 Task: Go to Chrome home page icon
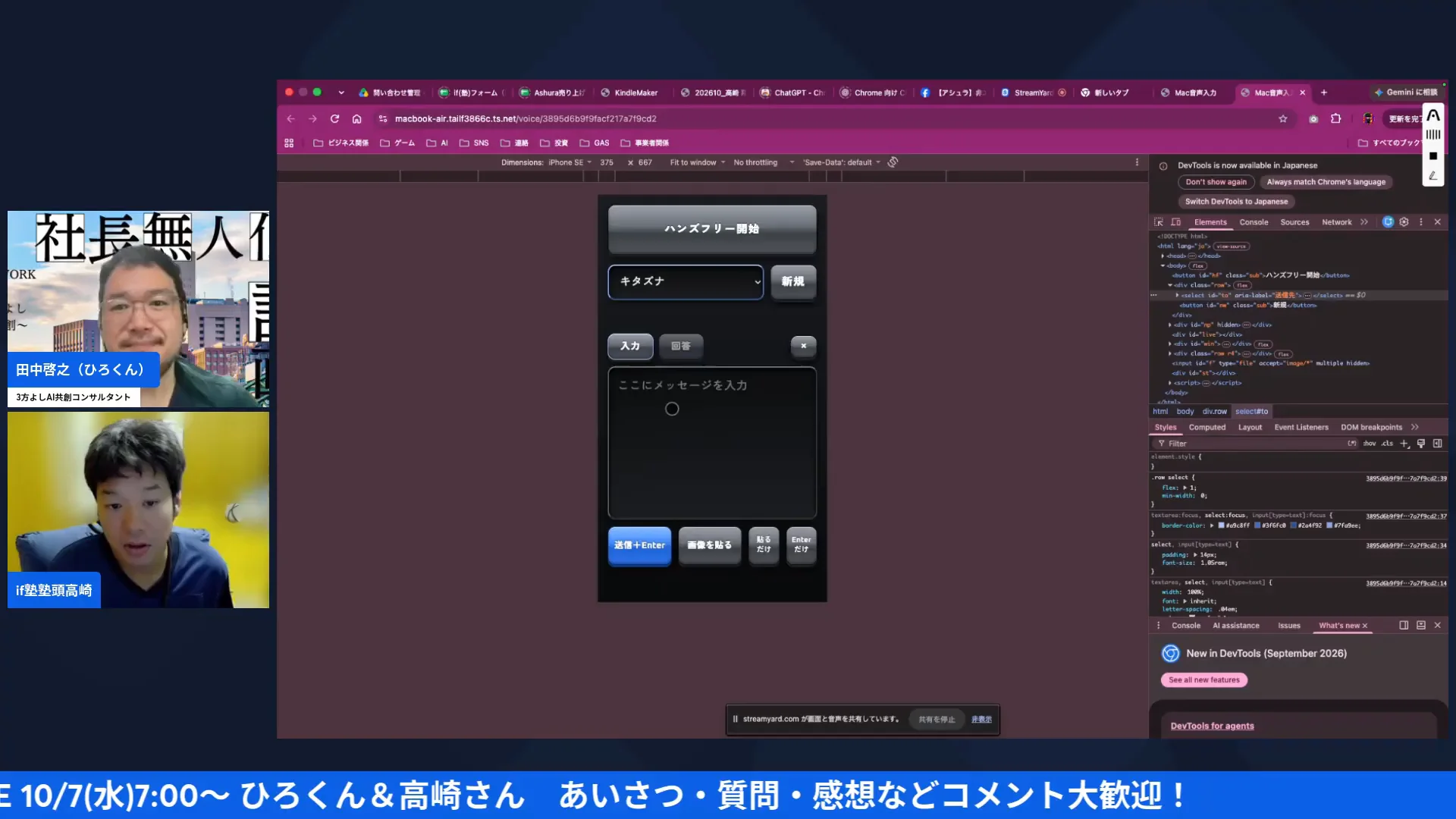[x=356, y=118]
